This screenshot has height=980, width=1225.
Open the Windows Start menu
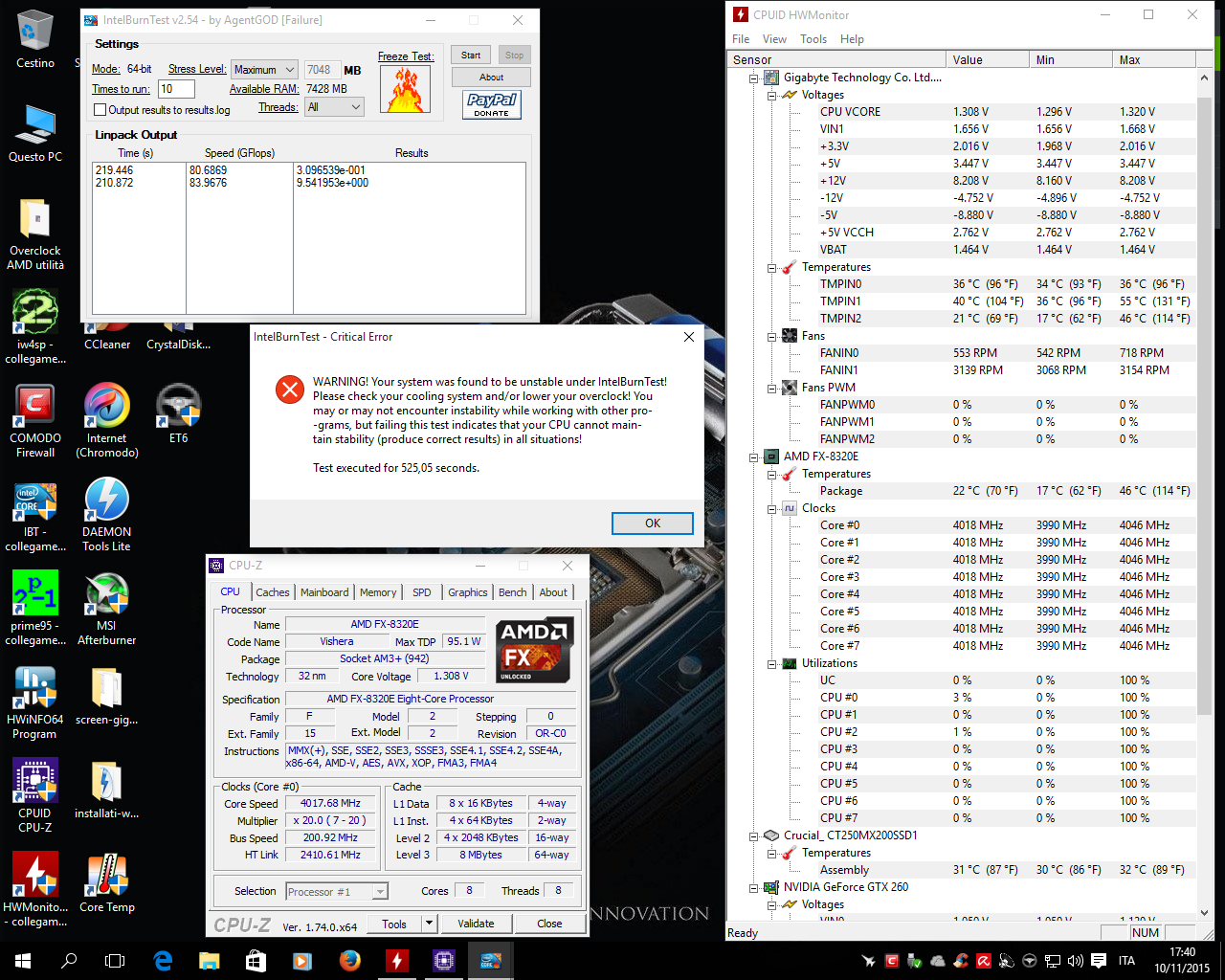click(x=23, y=961)
